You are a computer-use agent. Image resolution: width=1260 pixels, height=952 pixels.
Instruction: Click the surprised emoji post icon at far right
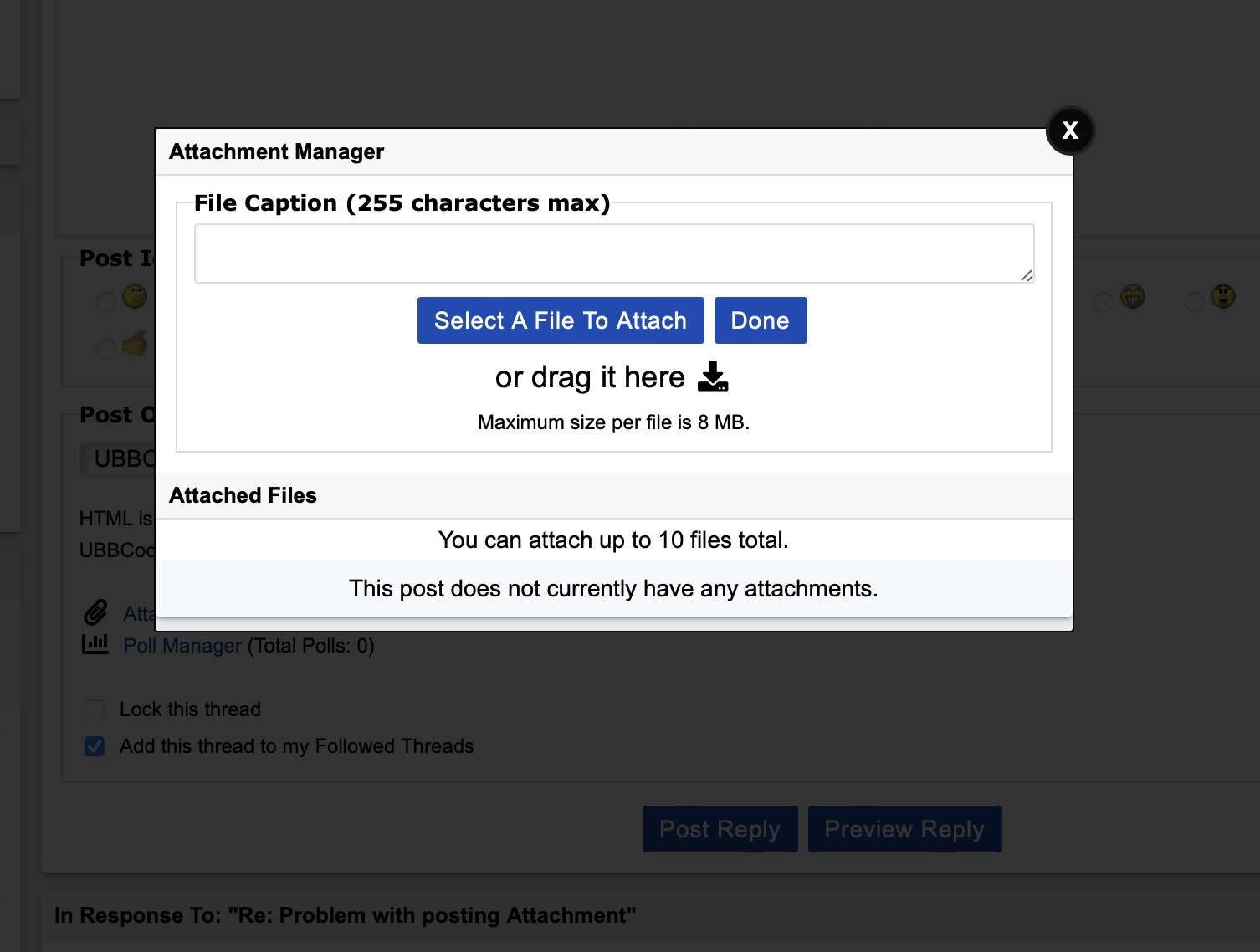(x=1223, y=296)
